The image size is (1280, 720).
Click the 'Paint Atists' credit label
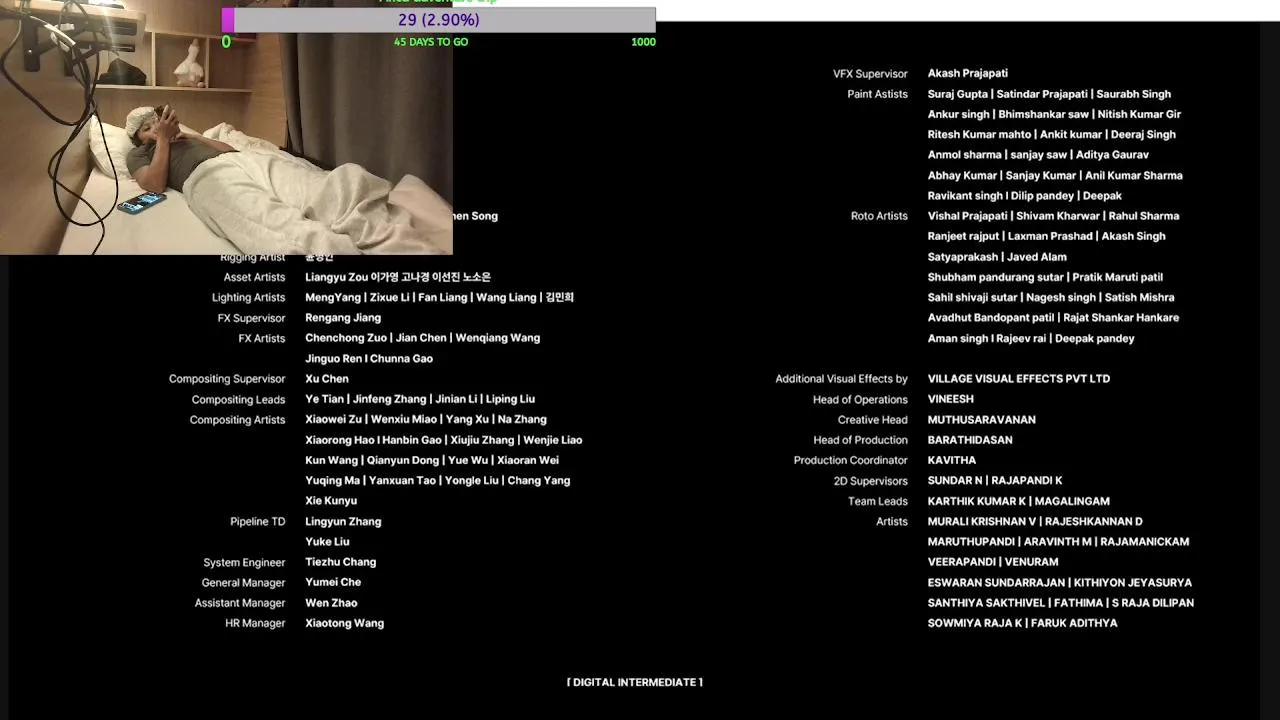coord(877,94)
